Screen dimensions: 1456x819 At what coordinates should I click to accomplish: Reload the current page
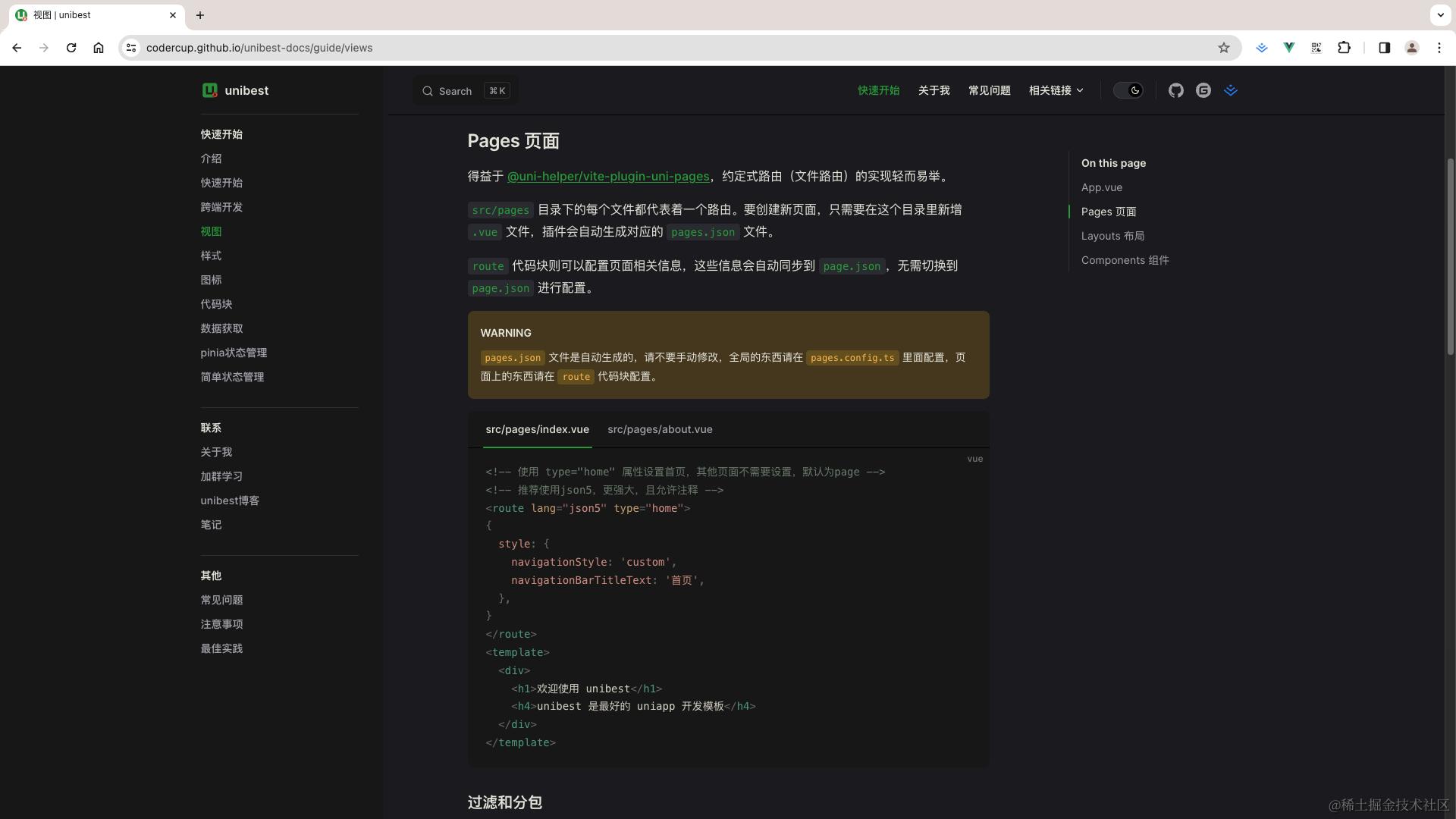(x=71, y=48)
